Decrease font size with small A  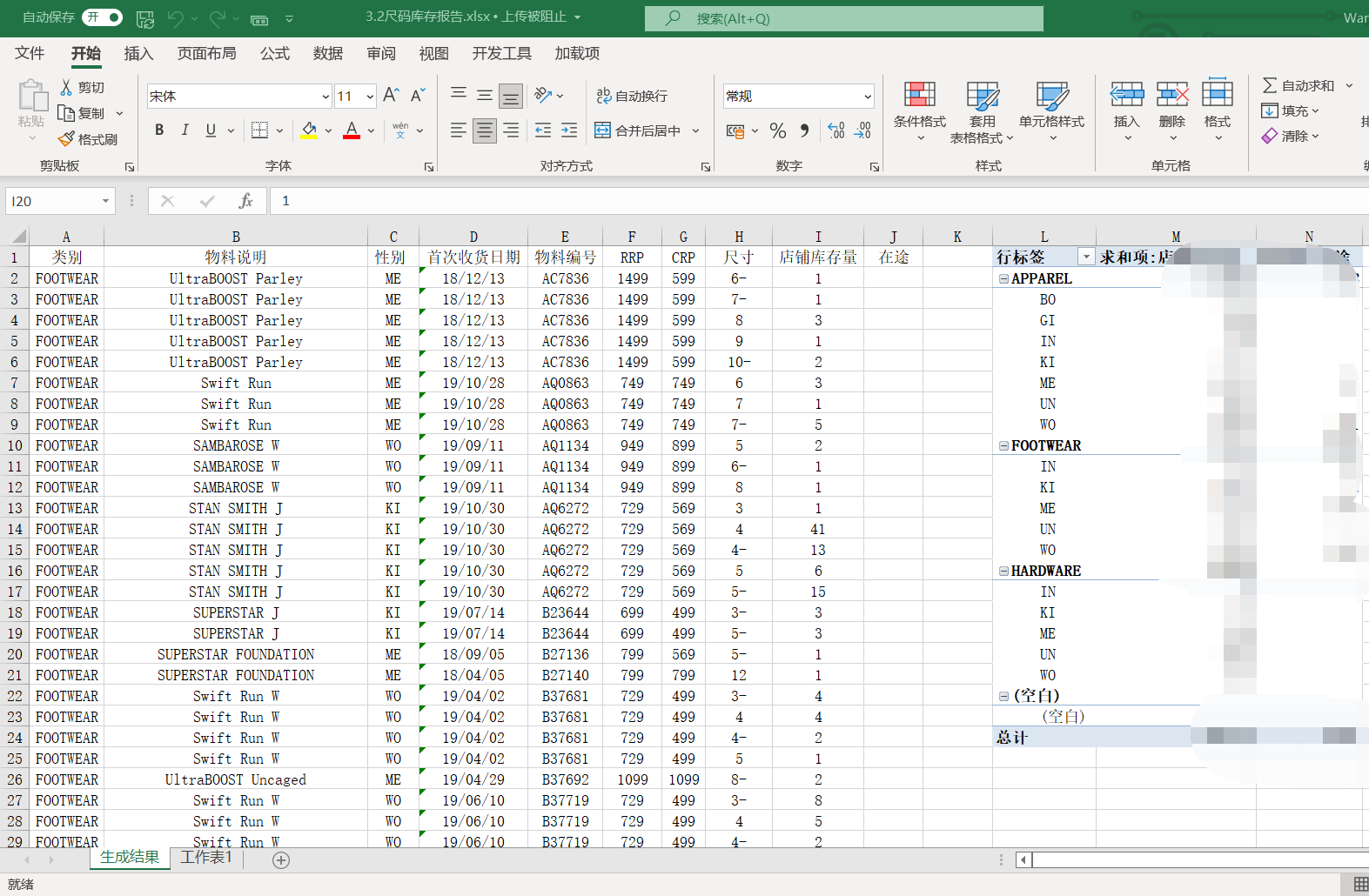pos(418,95)
